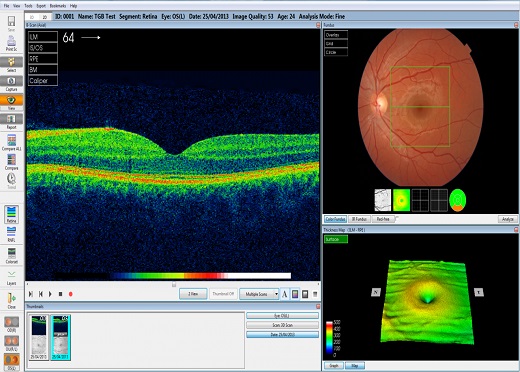Open the Overlays option on fundus

(x=336, y=35)
